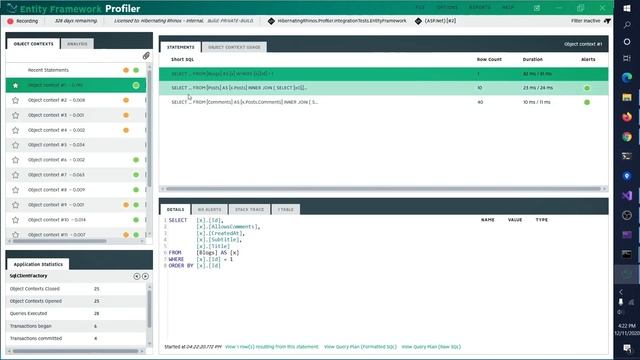The image size is (640, 360).
Task: Star Object context #6
Action: tap(16, 160)
